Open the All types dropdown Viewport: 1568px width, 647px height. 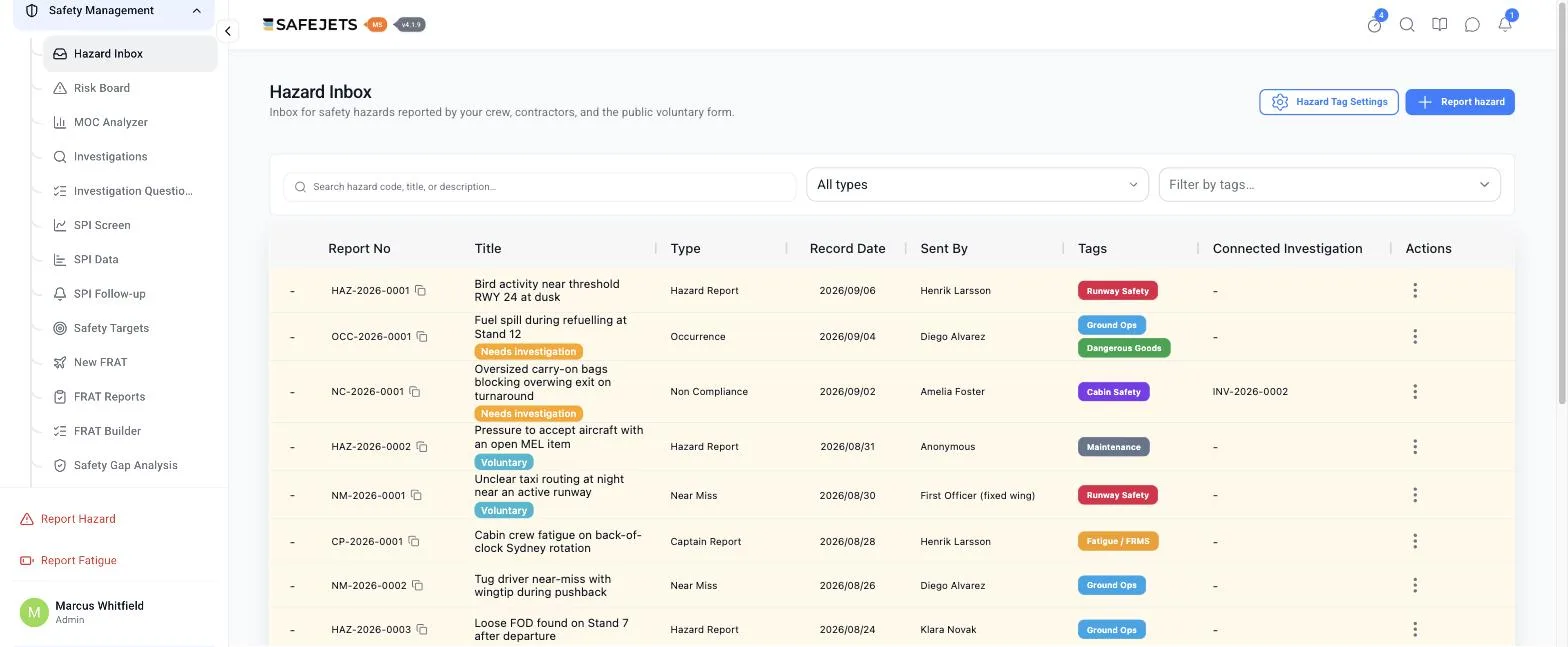pos(977,185)
